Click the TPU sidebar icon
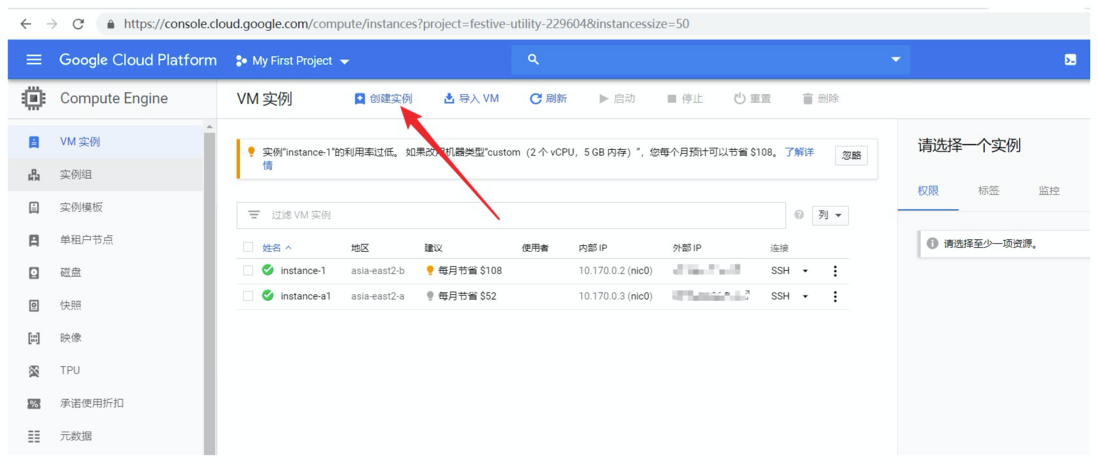Image resolution: width=1098 pixels, height=463 pixels. (x=34, y=371)
